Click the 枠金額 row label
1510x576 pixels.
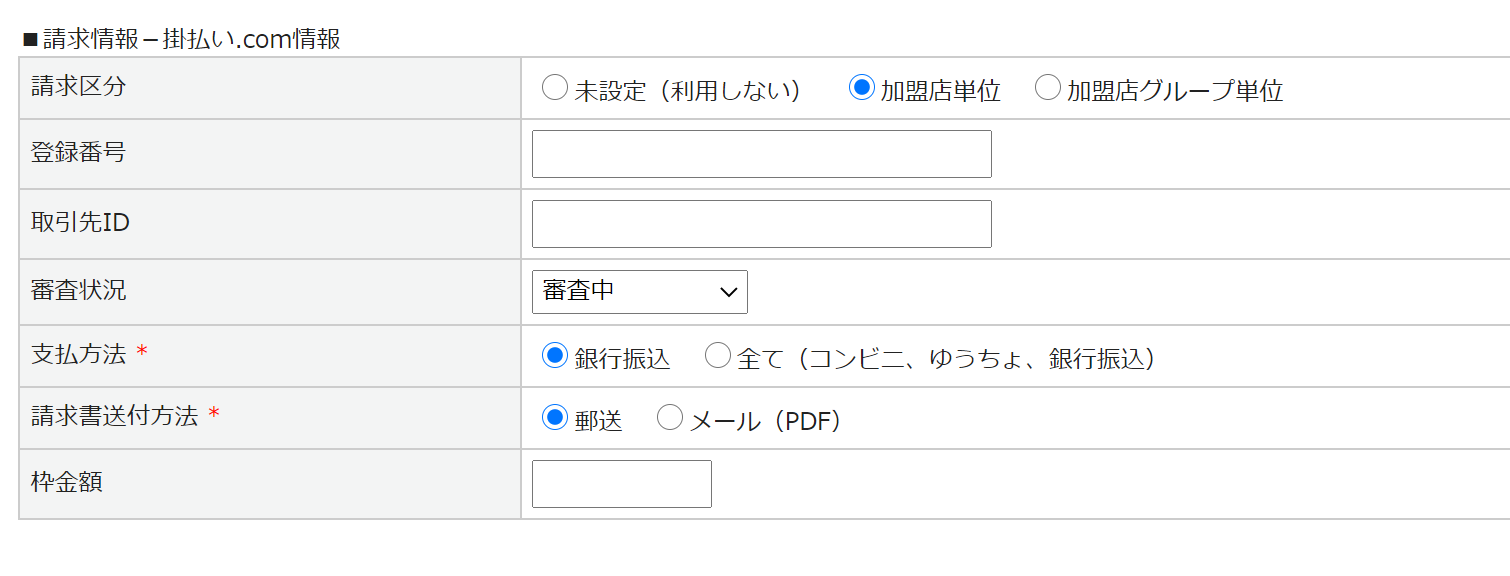click(x=67, y=482)
